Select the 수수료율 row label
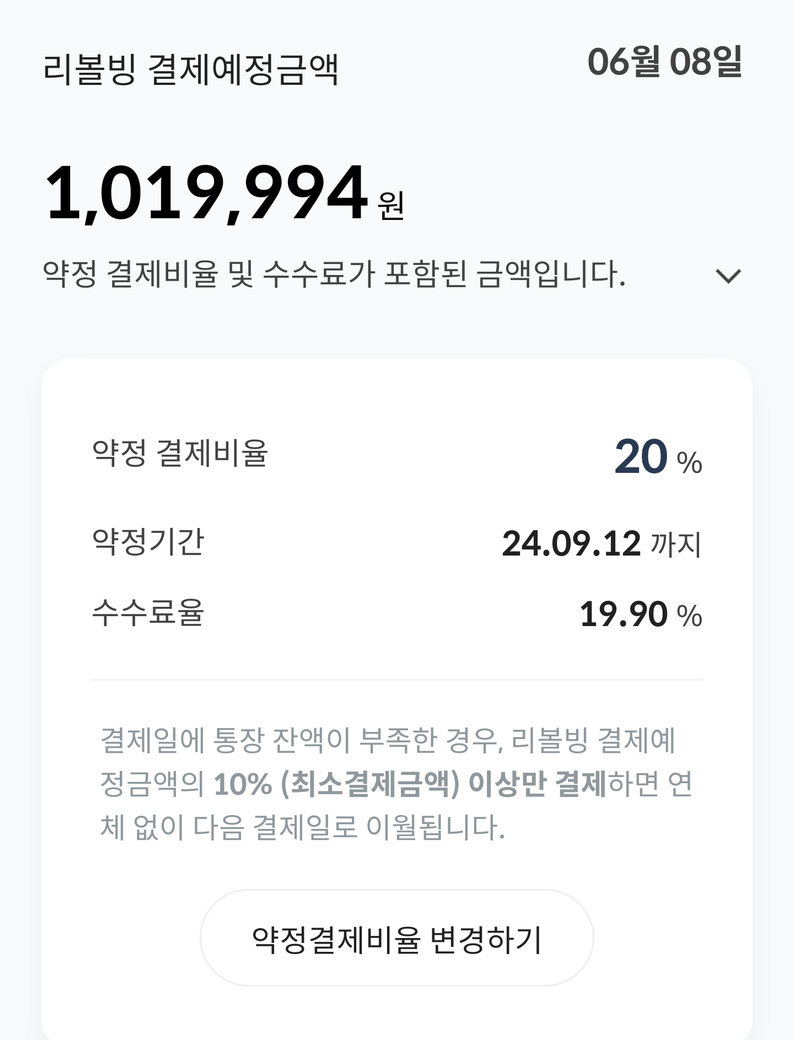The image size is (794, 1040). [x=148, y=612]
